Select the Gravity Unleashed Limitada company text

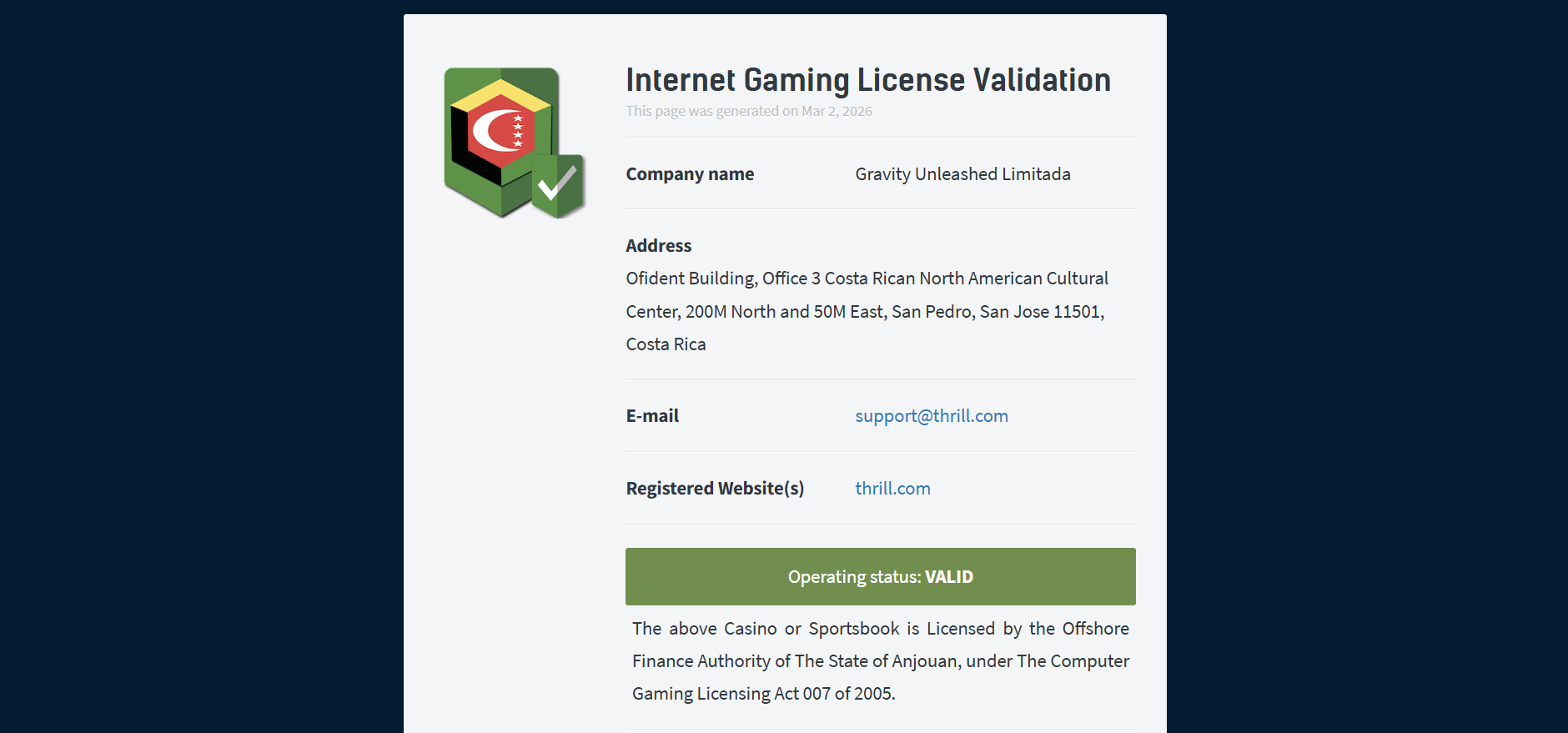(962, 174)
